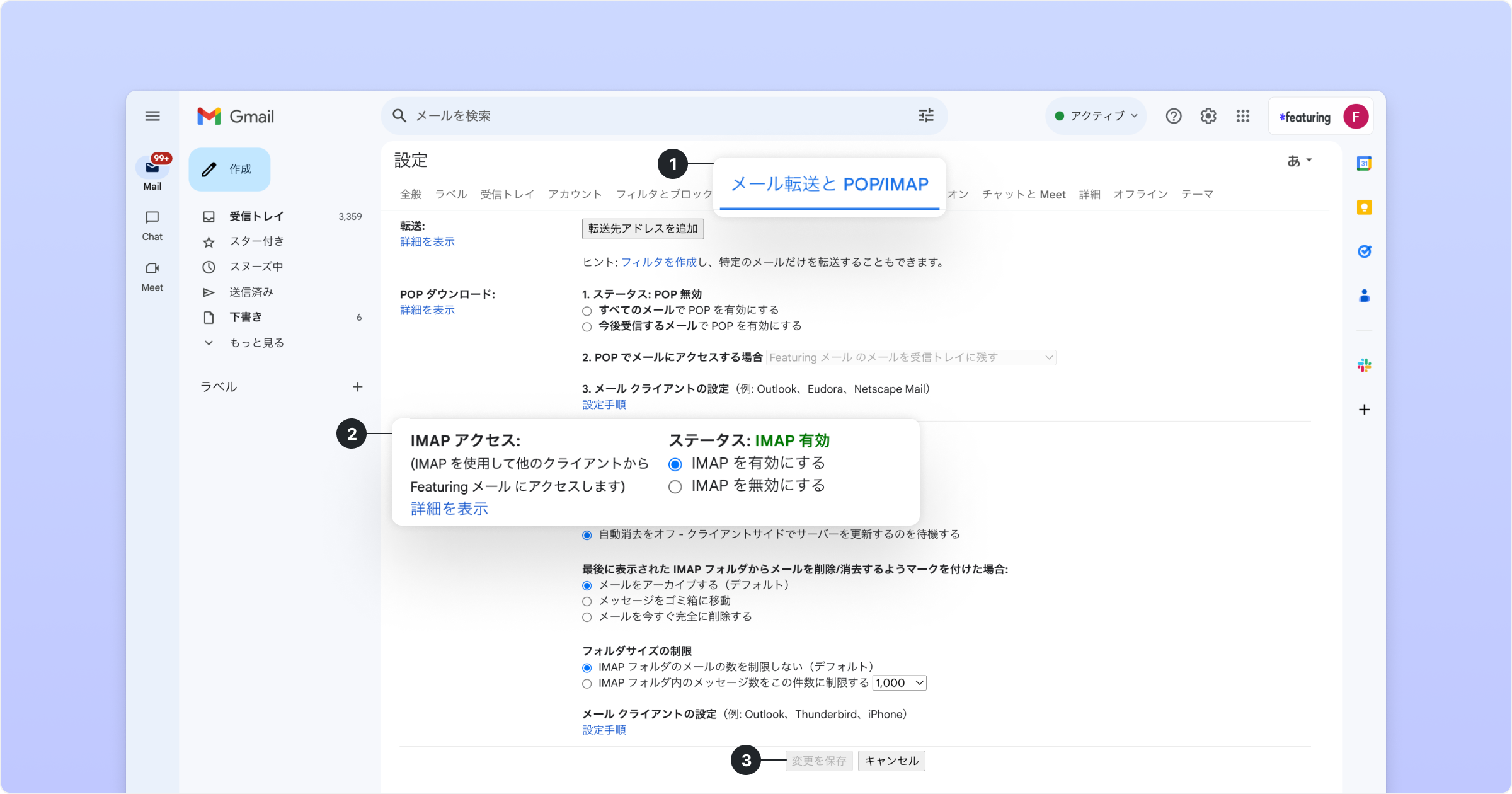Click the キャンセル button

click(x=891, y=761)
